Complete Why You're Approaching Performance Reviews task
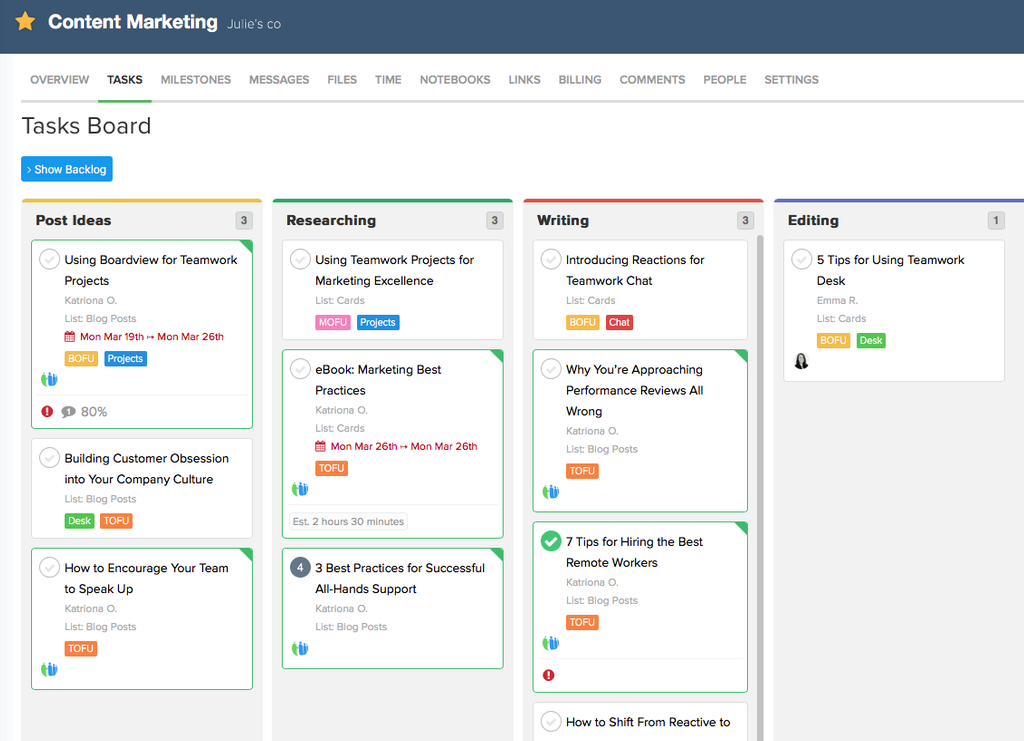The image size is (1024, 741). (x=551, y=369)
